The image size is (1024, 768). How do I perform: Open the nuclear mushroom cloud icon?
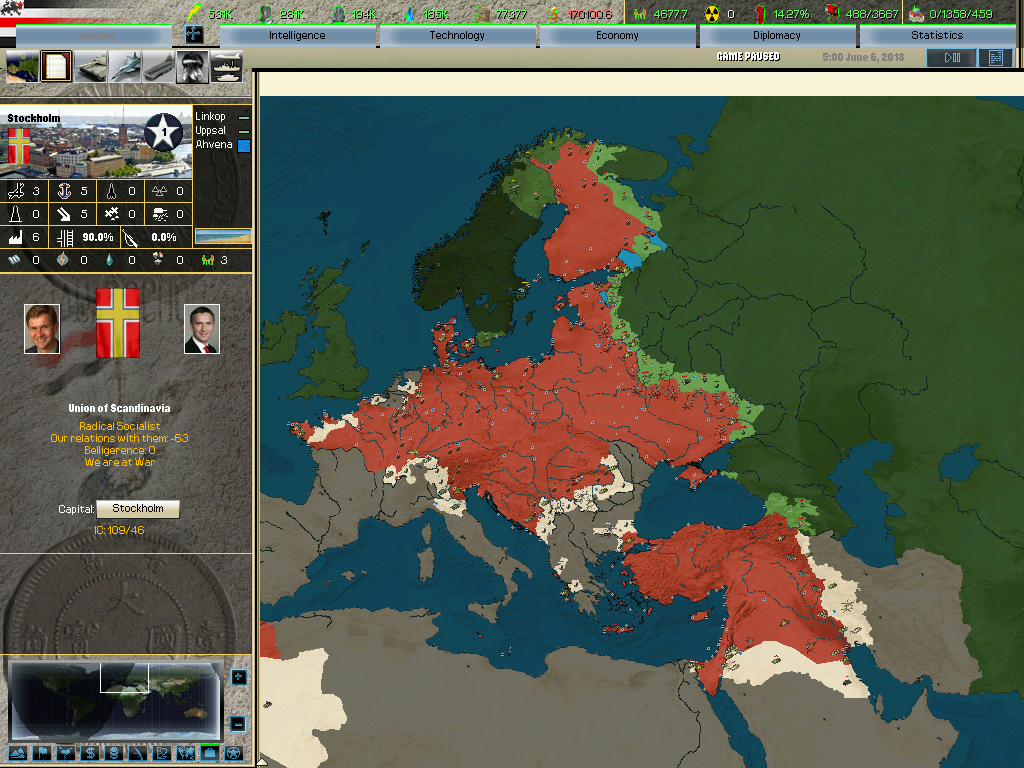pos(193,67)
